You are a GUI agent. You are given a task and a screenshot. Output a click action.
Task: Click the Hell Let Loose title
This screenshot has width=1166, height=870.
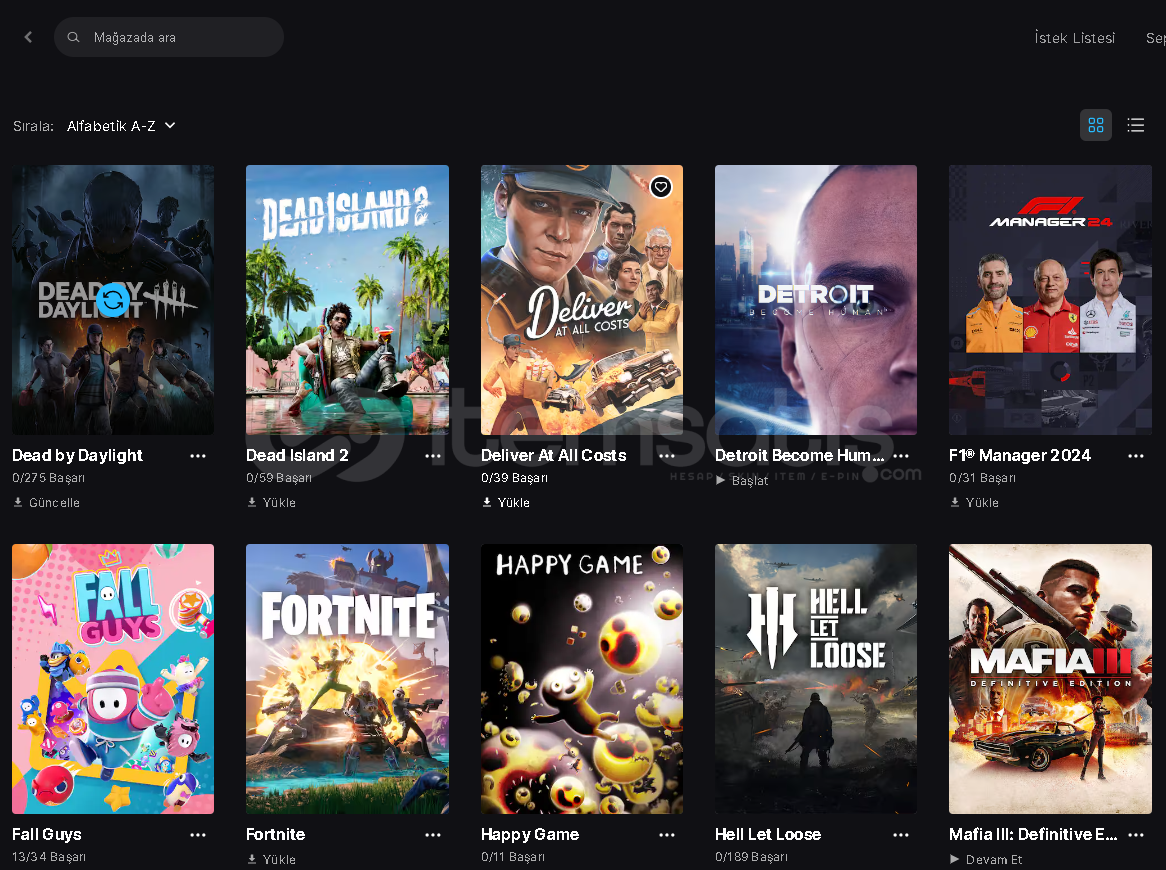pyautogui.click(x=768, y=834)
